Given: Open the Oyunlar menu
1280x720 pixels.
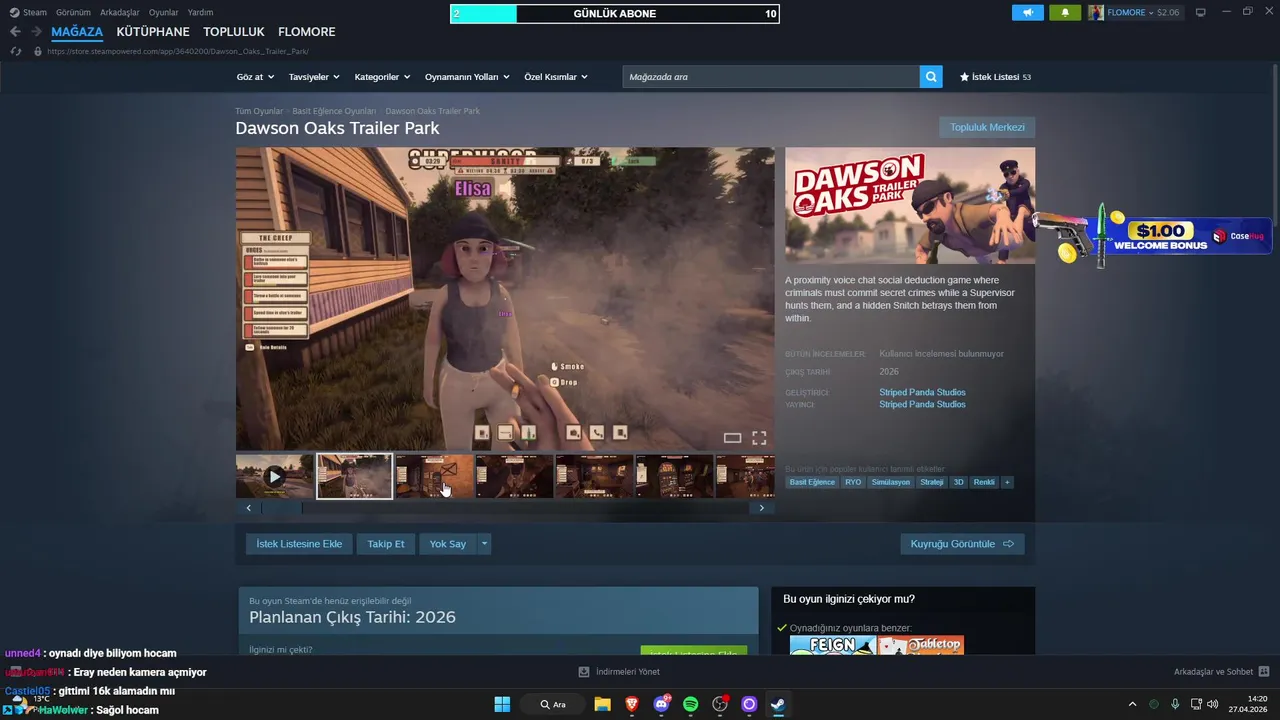Looking at the screenshot, I should tap(164, 12).
